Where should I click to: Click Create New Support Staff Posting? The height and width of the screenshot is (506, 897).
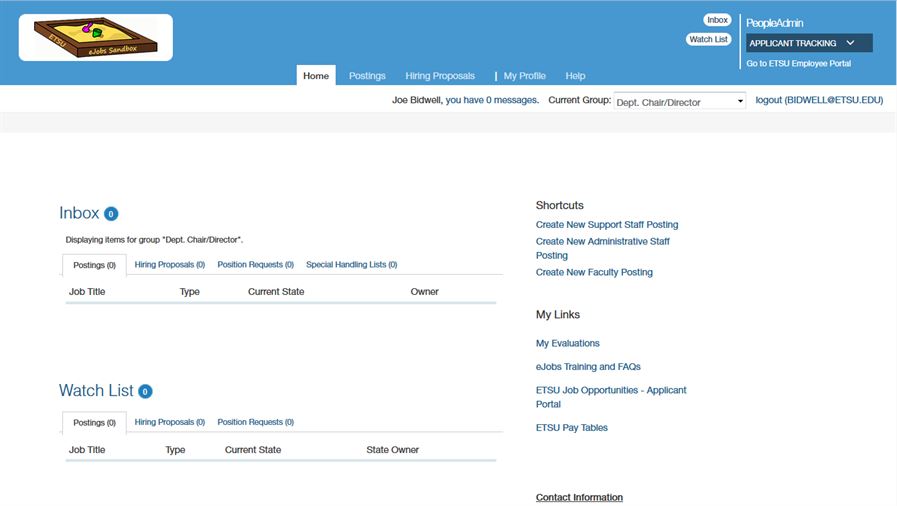pos(607,225)
